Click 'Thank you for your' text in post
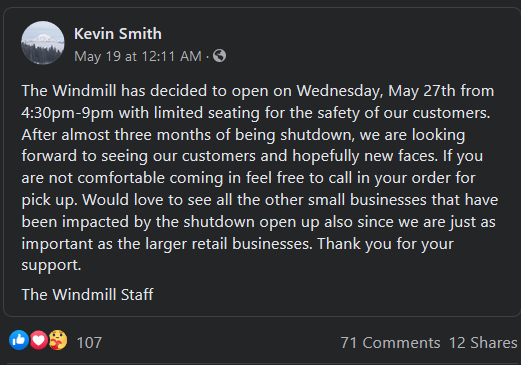Screen dimensions: 521x365 click(385, 244)
